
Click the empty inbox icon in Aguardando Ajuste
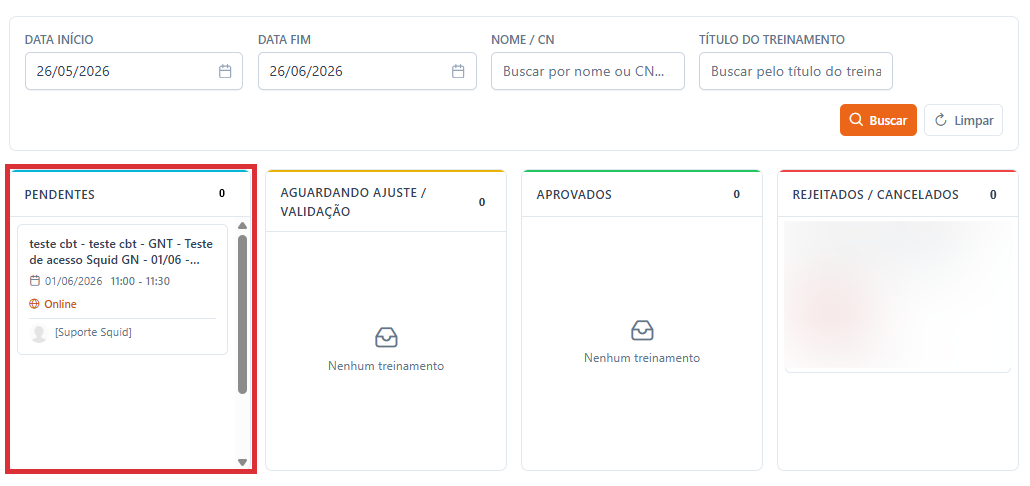coord(386,338)
